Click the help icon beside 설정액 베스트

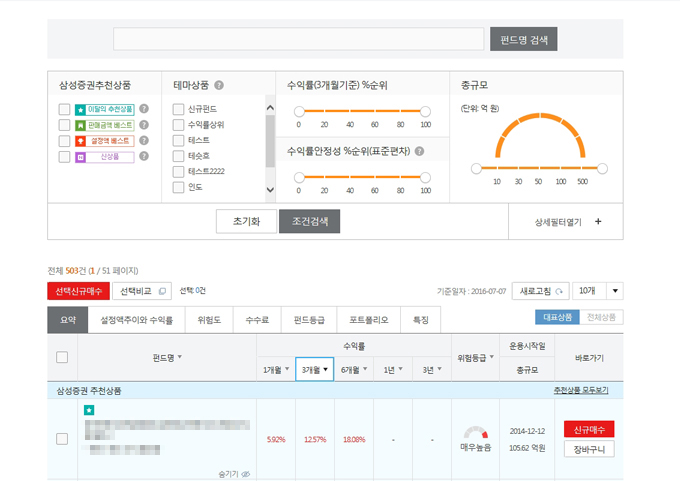click(144, 141)
